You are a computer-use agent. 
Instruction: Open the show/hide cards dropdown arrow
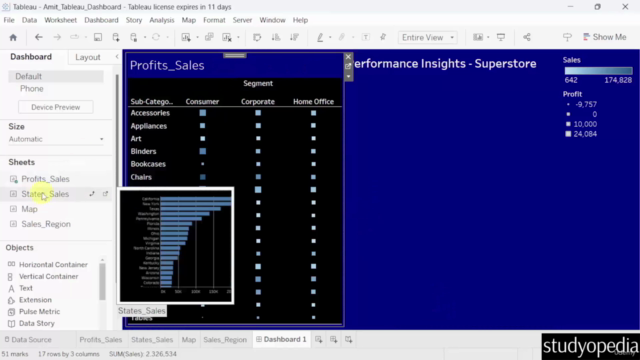click(x=488, y=38)
